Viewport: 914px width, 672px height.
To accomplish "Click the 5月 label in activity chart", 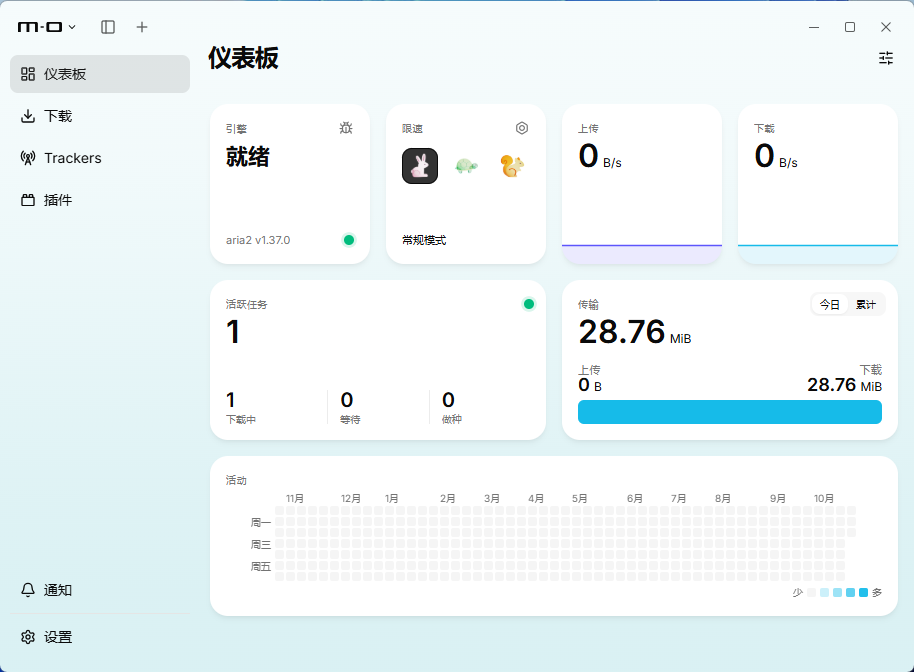I will tap(579, 498).
